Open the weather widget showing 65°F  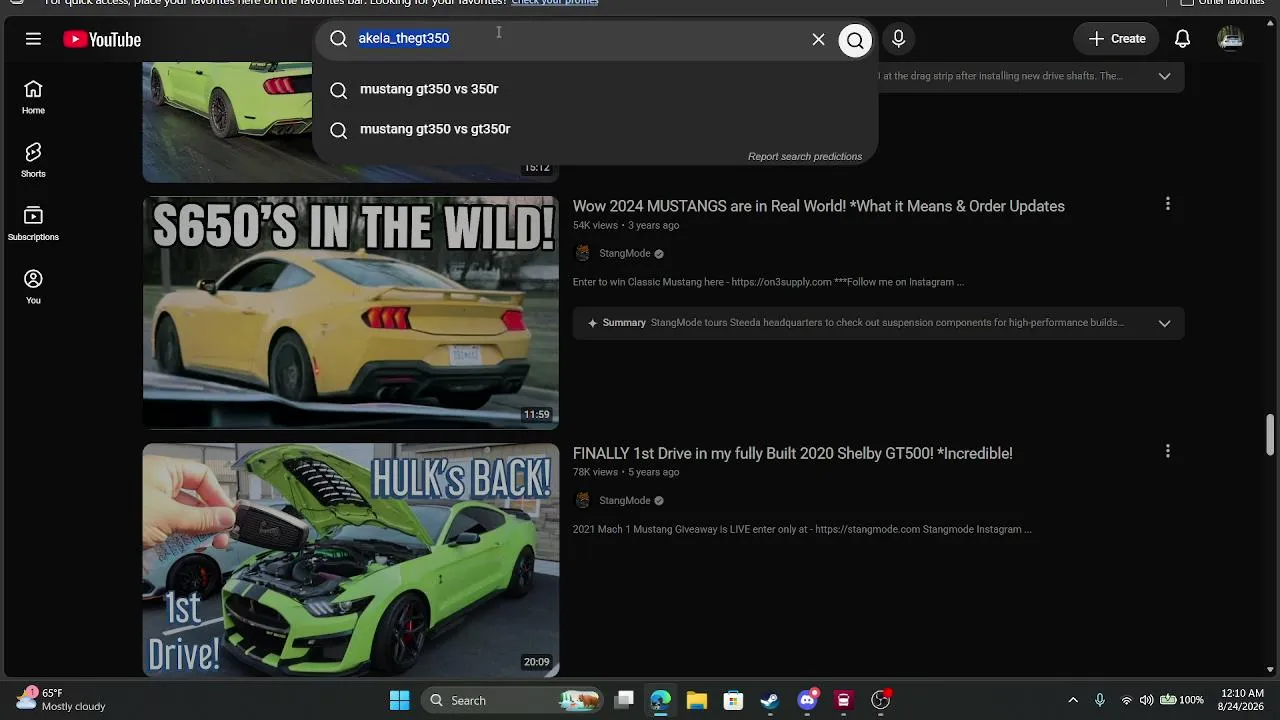(60, 700)
